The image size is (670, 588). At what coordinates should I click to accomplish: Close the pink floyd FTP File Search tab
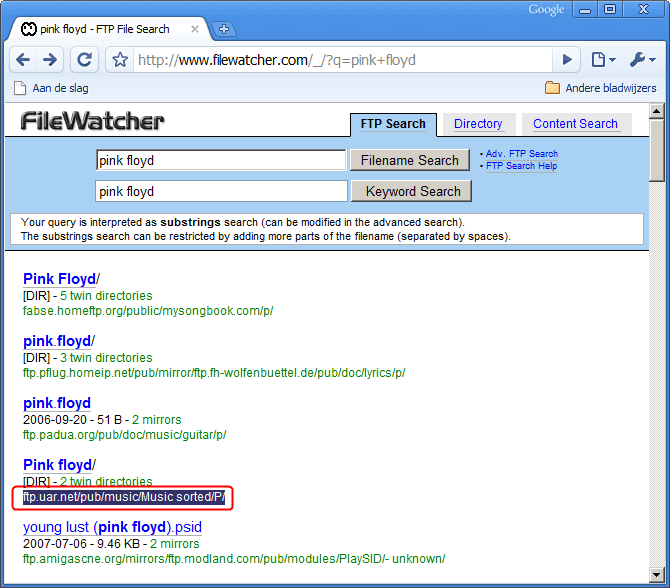click(x=194, y=29)
